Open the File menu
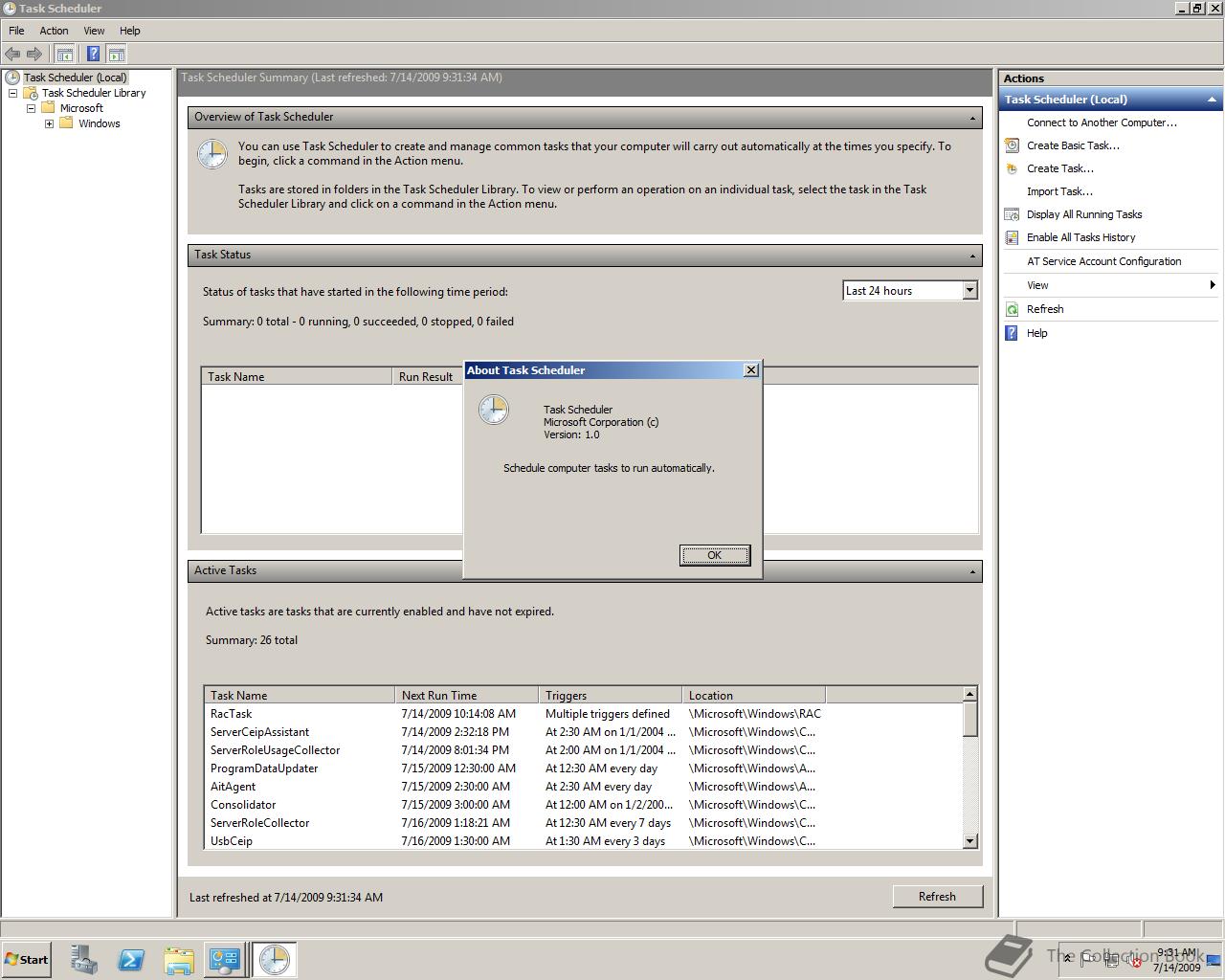 click(x=16, y=31)
